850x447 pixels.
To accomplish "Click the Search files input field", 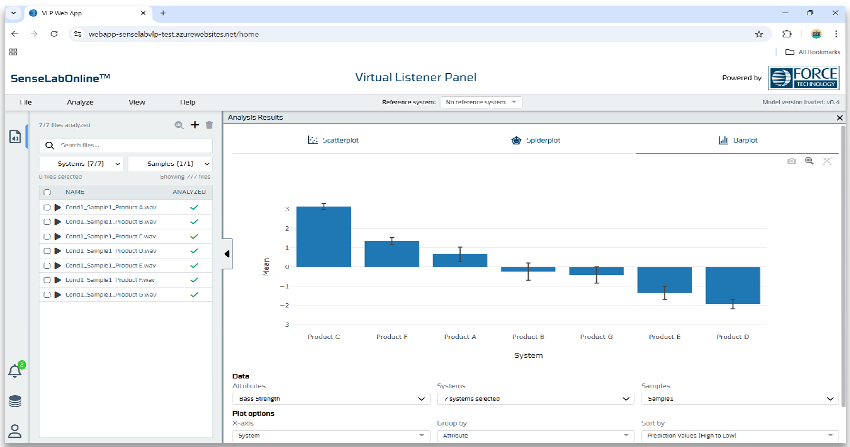I will 126,145.
